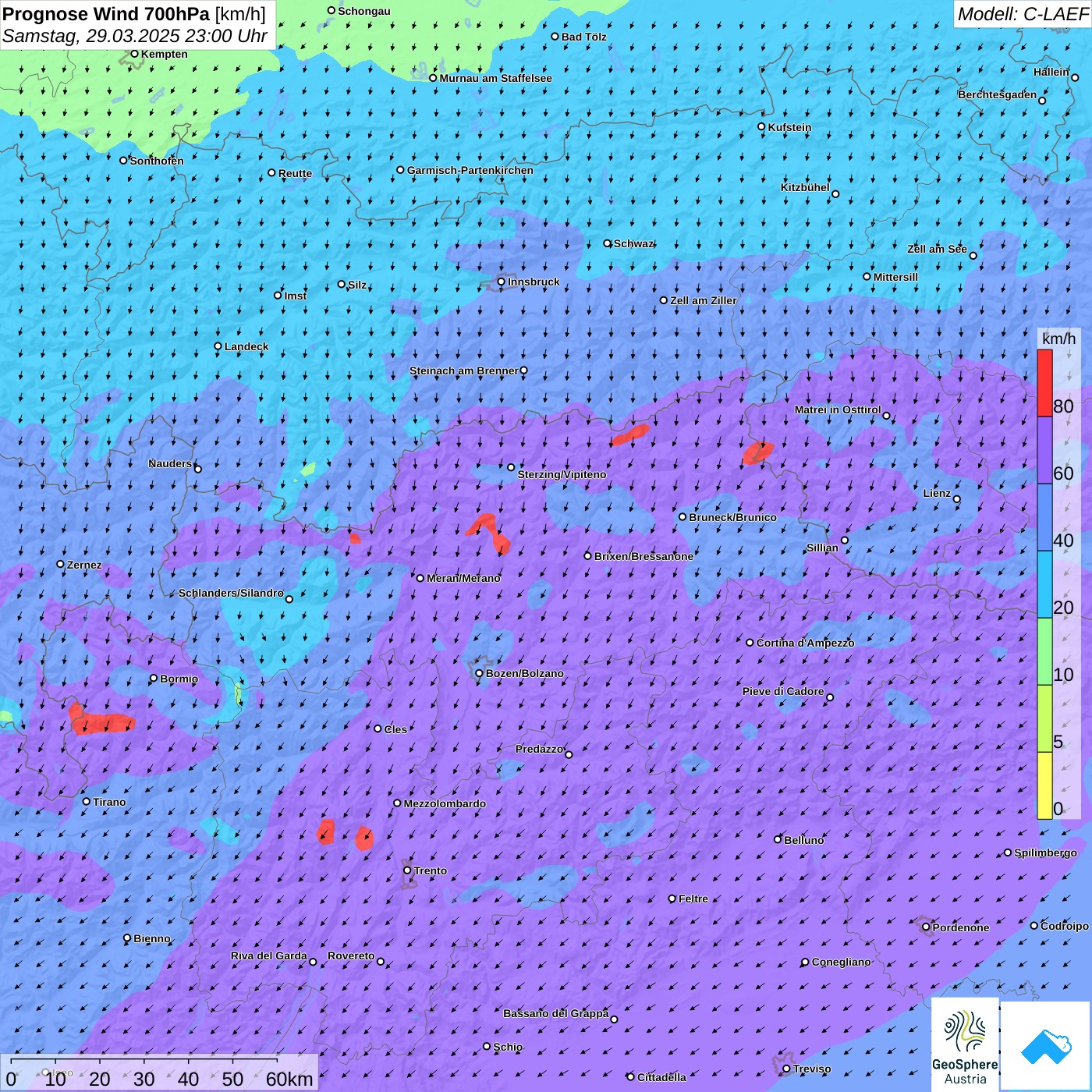
Task: Click the km/h legend heading
Action: click(1058, 338)
